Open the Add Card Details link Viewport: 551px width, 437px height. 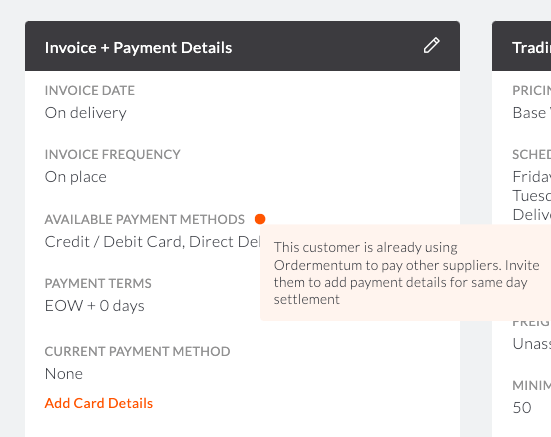click(99, 403)
